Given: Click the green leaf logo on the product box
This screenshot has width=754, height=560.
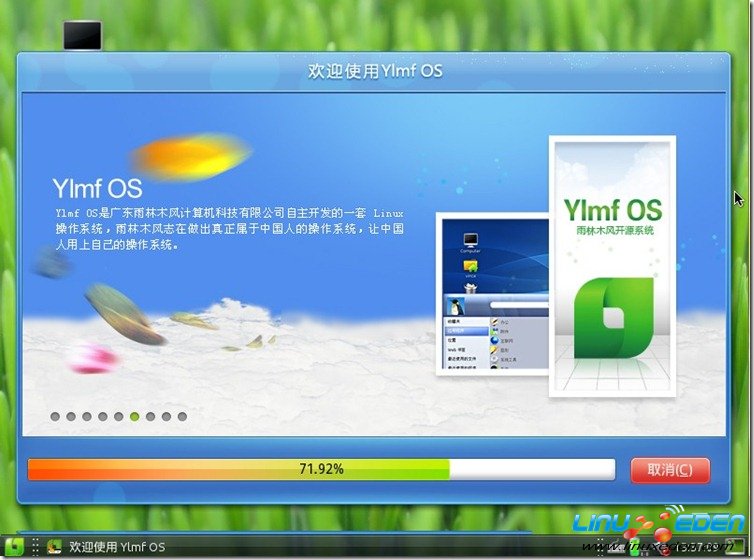Looking at the screenshot, I should pos(614,318).
